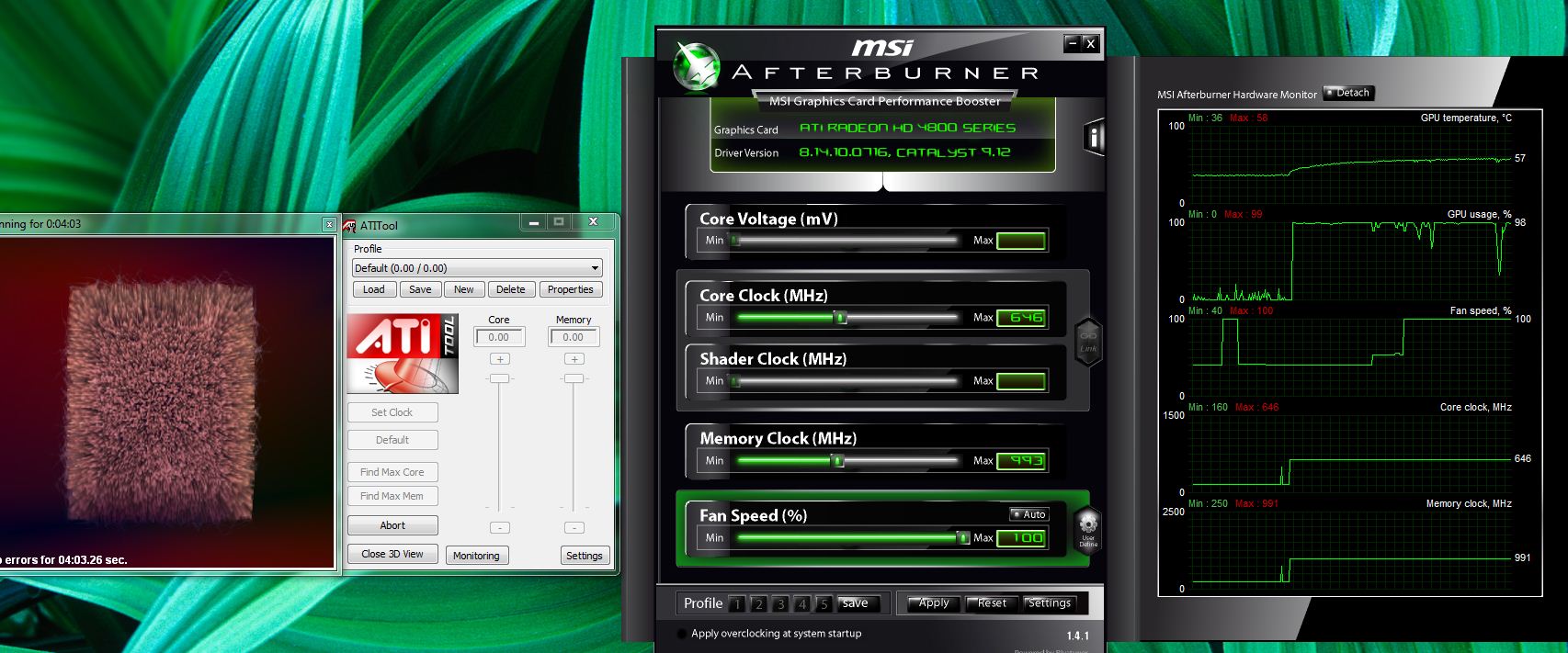Open ATITool Monitoring
Image resolution: width=1568 pixels, height=653 pixels.
coord(476,556)
